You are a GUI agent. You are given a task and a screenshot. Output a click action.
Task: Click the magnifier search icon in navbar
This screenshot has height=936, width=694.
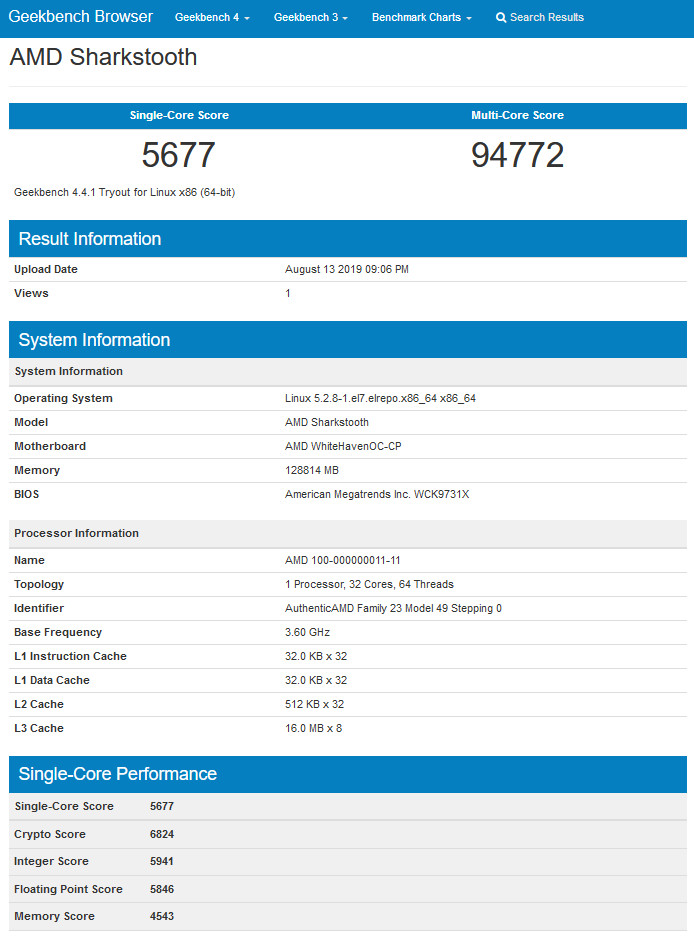point(501,17)
